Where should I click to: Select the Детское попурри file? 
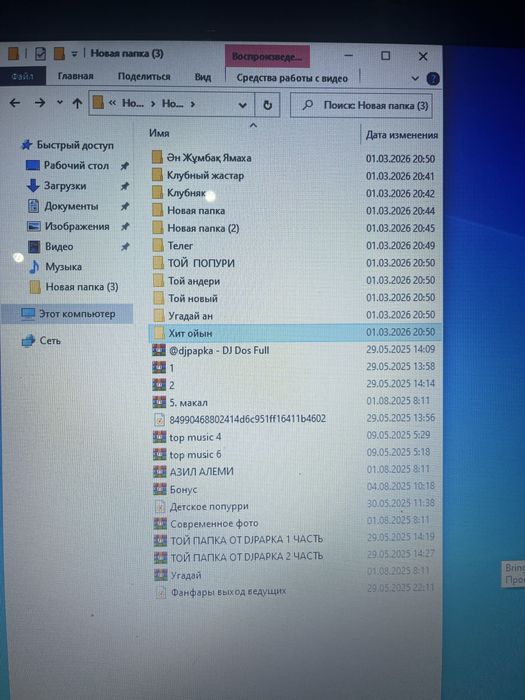point(209,507)
